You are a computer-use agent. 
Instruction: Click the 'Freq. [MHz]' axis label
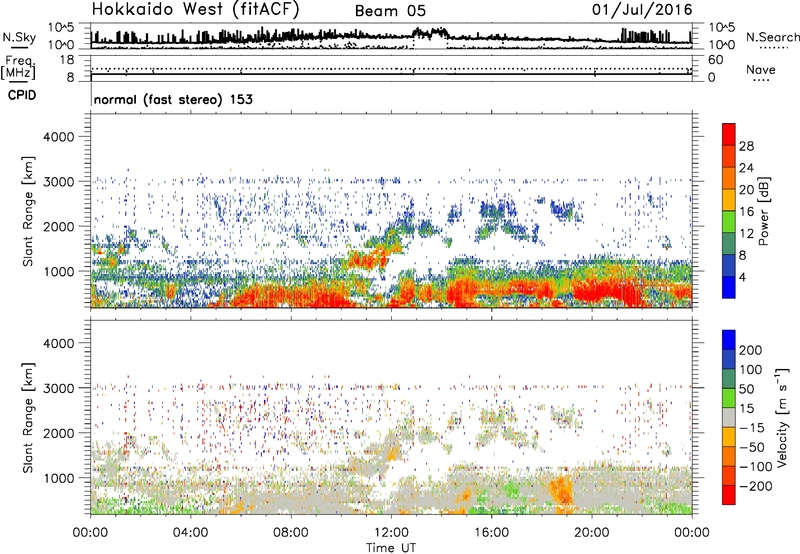19,67
